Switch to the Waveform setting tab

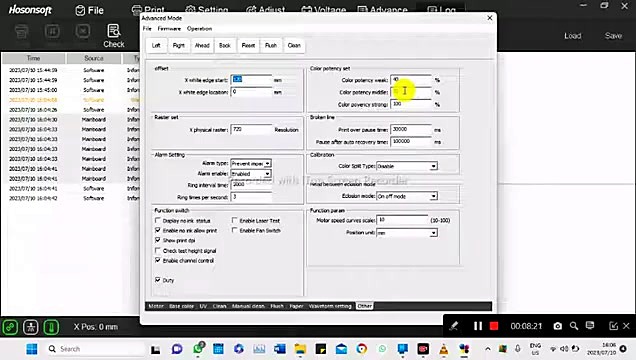click(330, 306)
